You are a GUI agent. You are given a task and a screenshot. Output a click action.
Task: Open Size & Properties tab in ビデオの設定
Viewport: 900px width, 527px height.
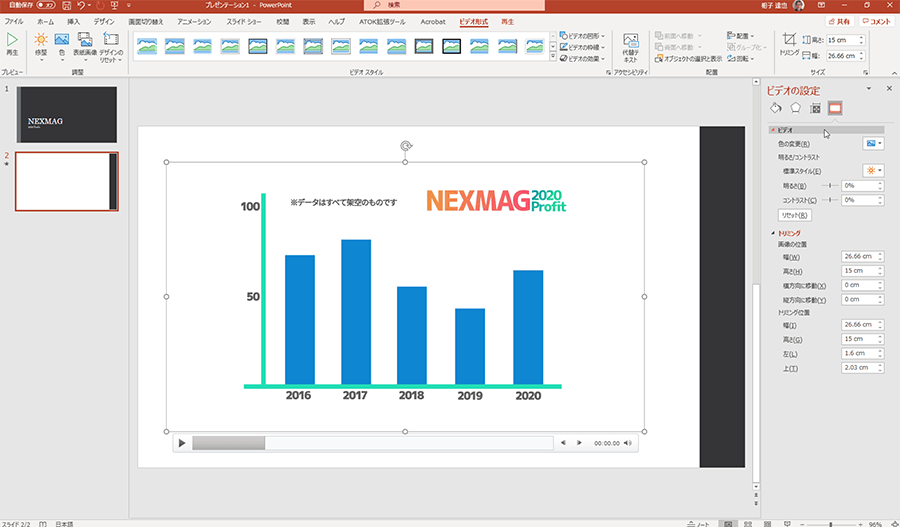coord(815,108)
